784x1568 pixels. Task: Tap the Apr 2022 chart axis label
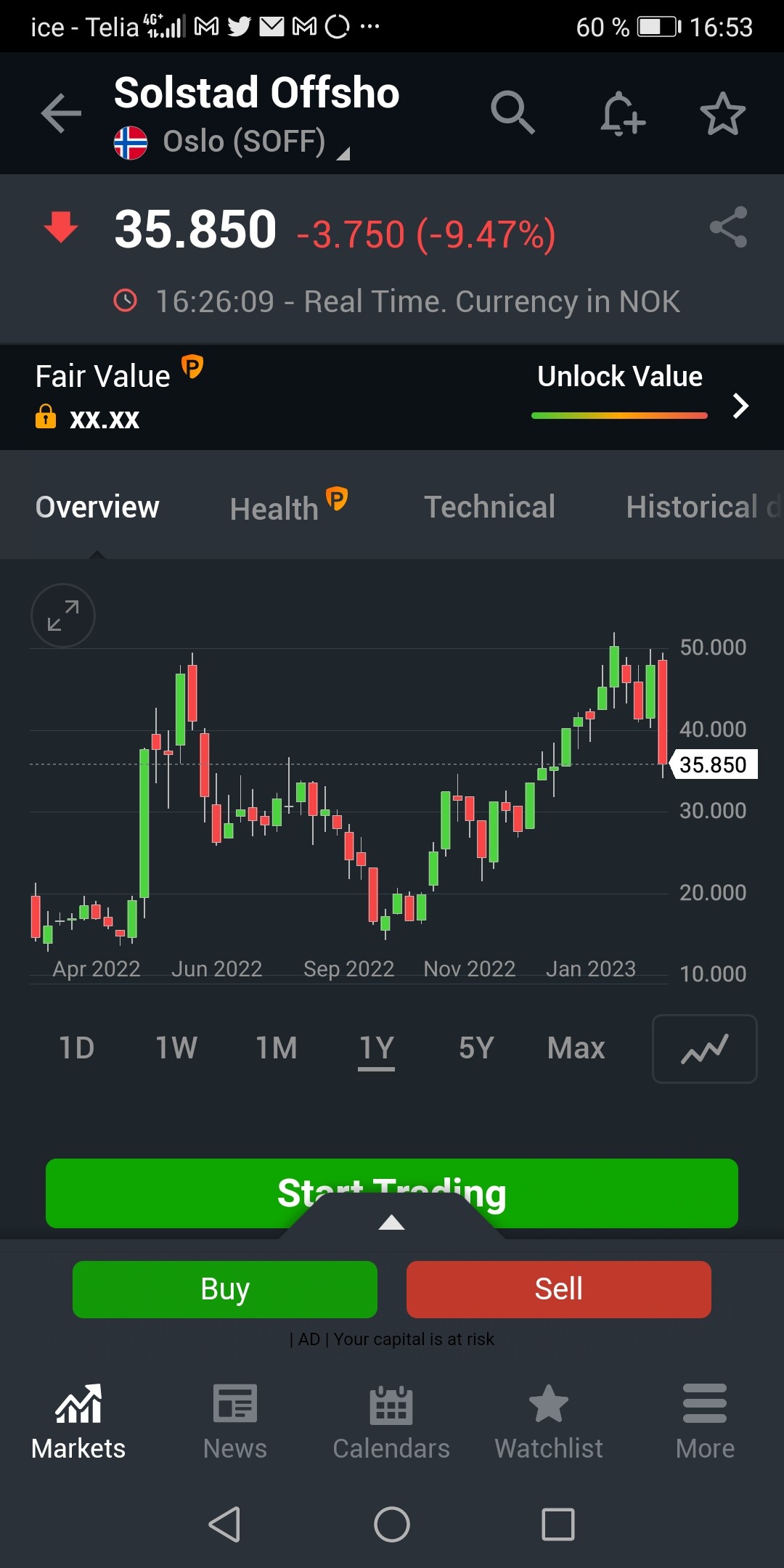pos(97,969)
